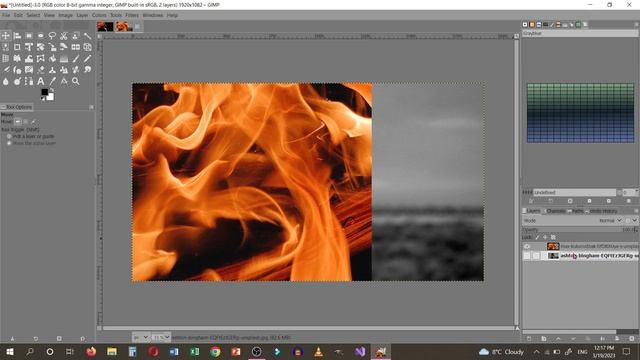This screenshot has height=360, width=640.
Task: Set Move mode to selection
Action: [26, 122]
